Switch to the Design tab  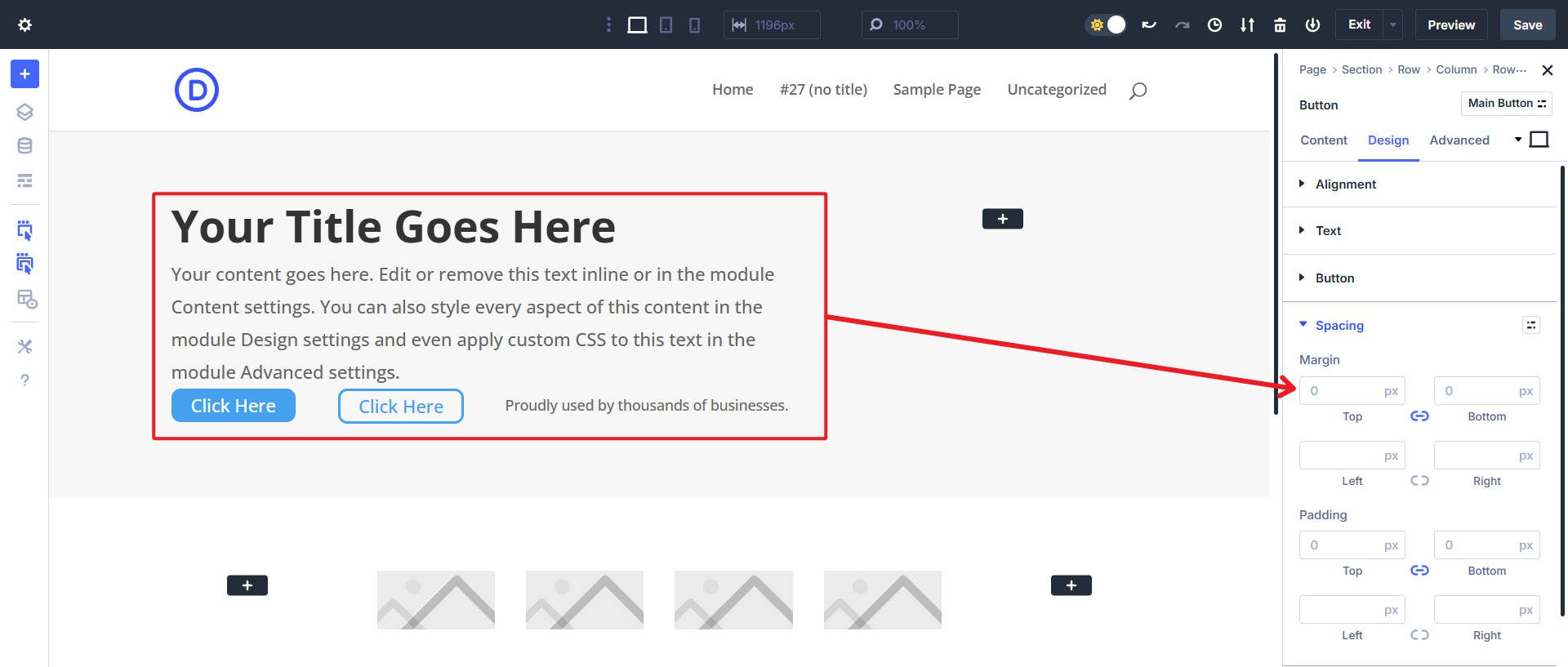pos(1388,140)
